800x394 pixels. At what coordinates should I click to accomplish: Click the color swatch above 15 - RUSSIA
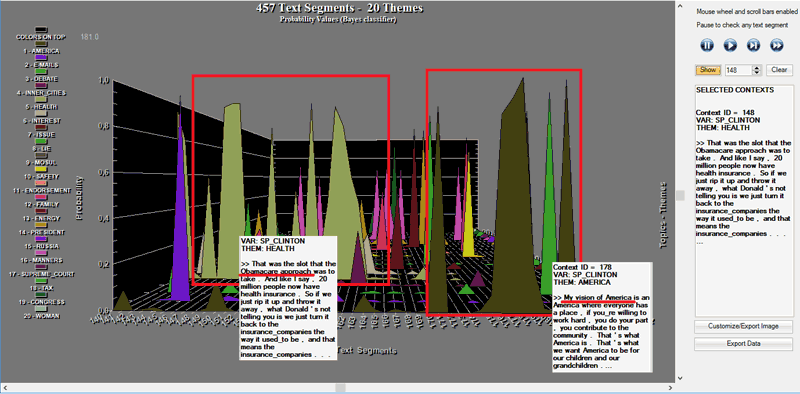[x=42, y=239]
